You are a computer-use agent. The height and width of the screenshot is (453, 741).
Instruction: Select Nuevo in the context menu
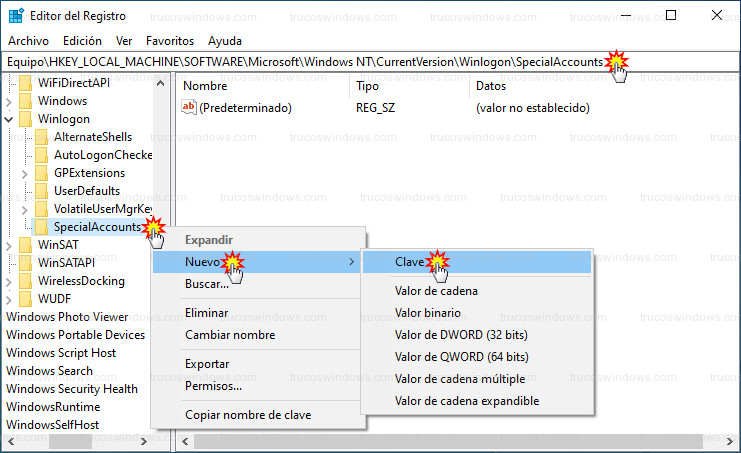pyautogui.click(x=257, y=262)
